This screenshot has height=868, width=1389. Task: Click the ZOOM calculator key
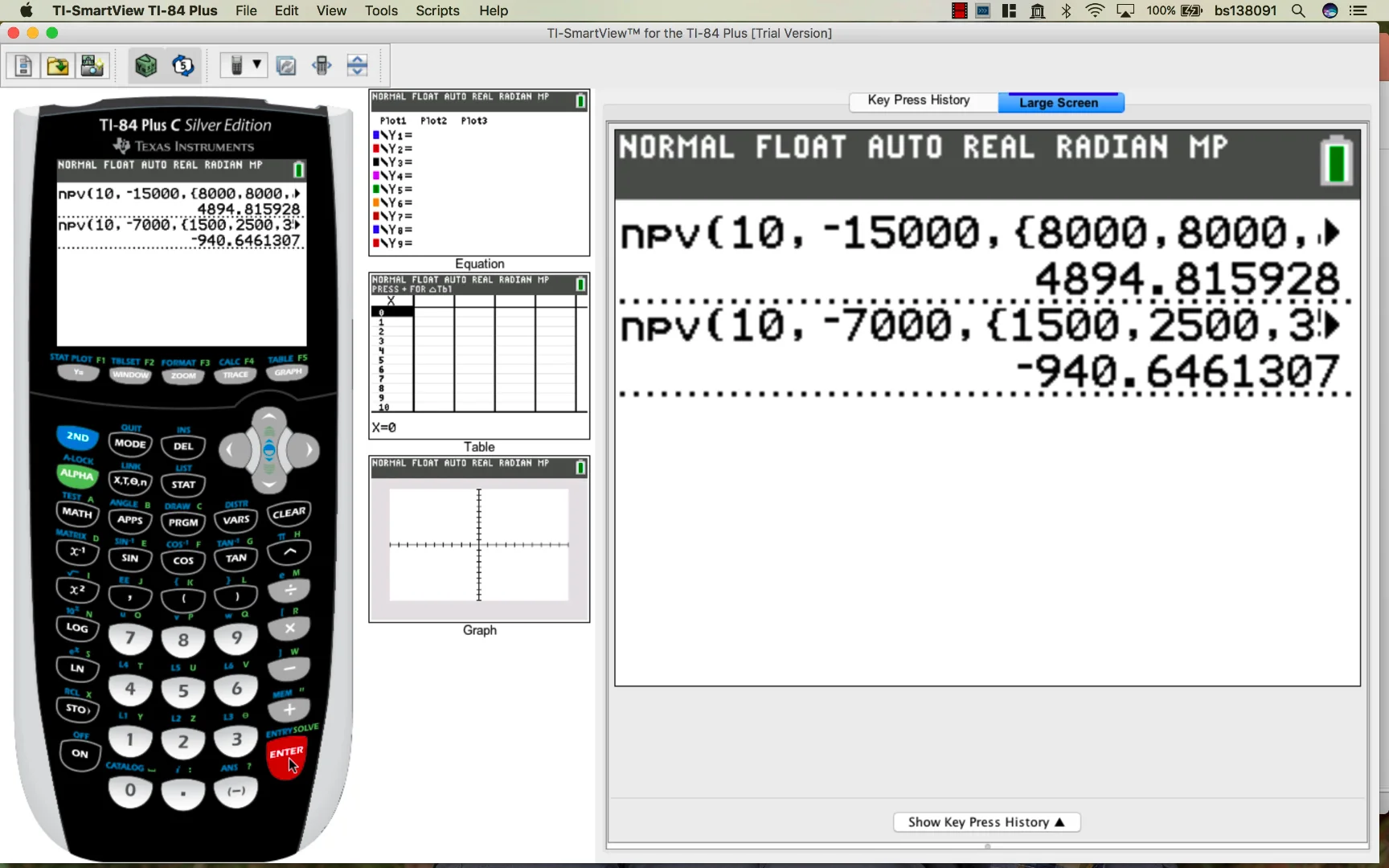point(183,376)
